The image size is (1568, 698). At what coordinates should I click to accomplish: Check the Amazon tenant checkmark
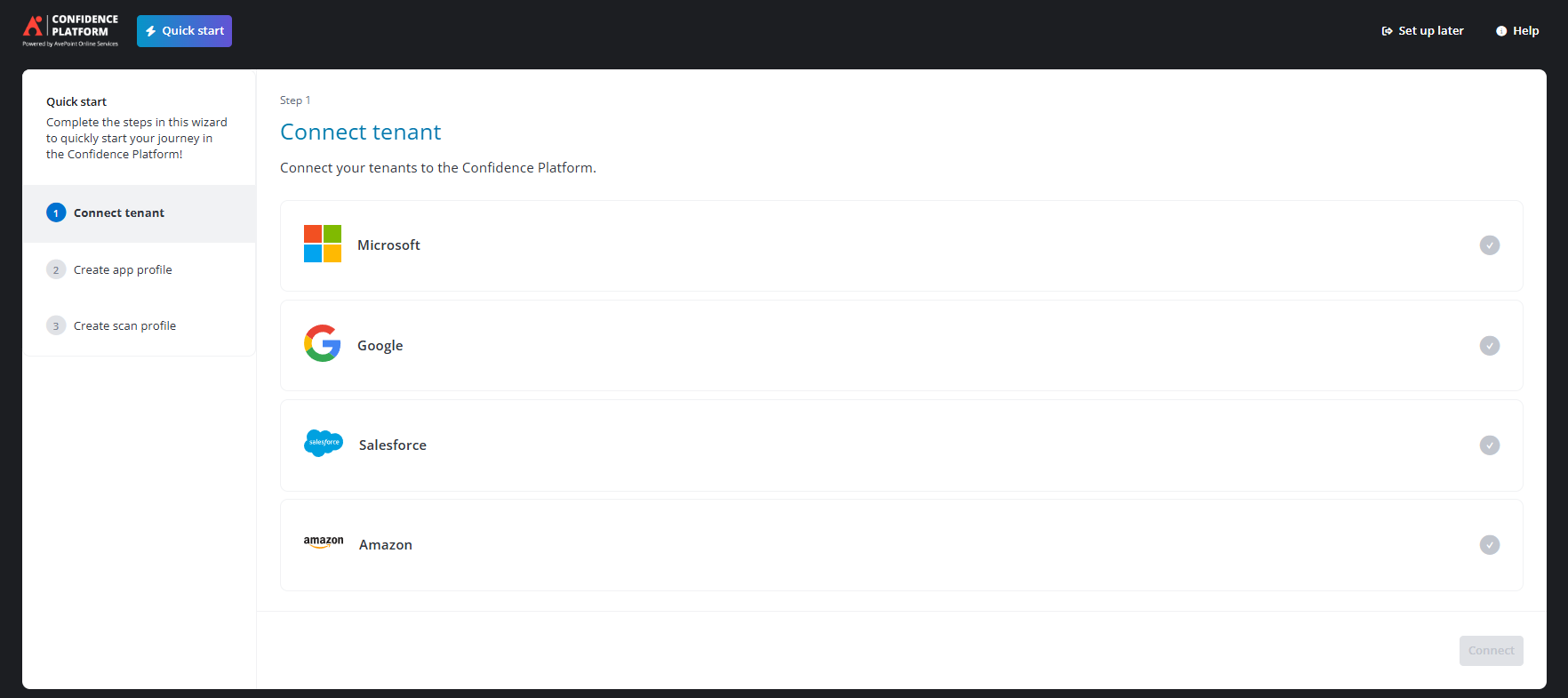coord(1489,545)
